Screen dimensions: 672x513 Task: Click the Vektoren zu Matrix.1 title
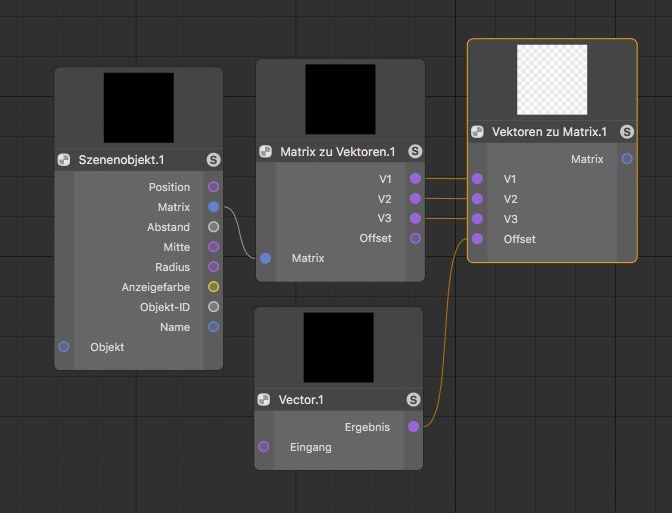tap(549, 132)
